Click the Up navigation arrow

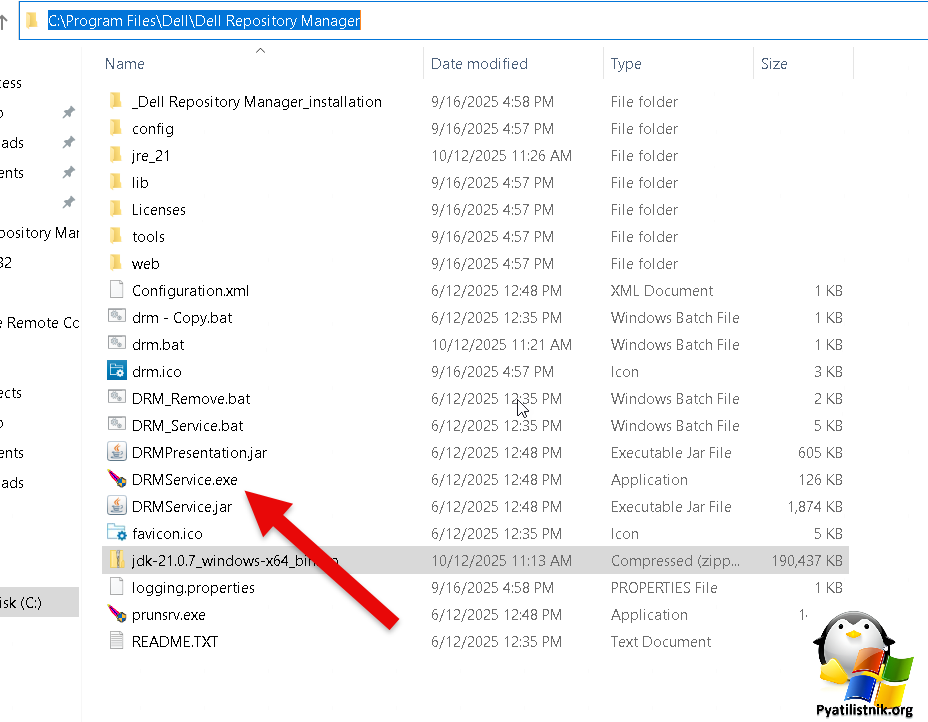[x=4, y=21]
